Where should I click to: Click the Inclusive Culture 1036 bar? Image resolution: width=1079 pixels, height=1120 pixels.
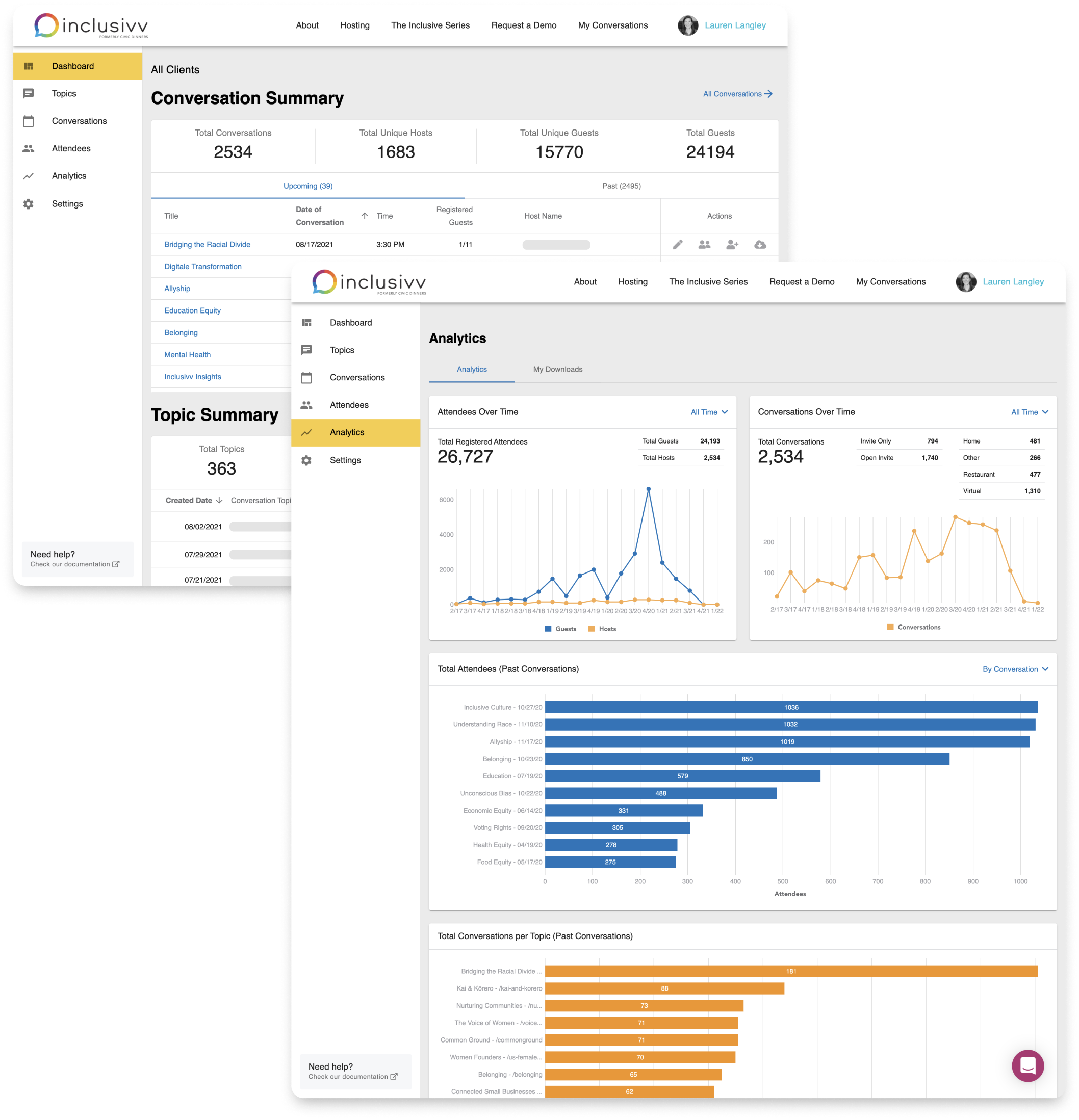pos(790,708)
